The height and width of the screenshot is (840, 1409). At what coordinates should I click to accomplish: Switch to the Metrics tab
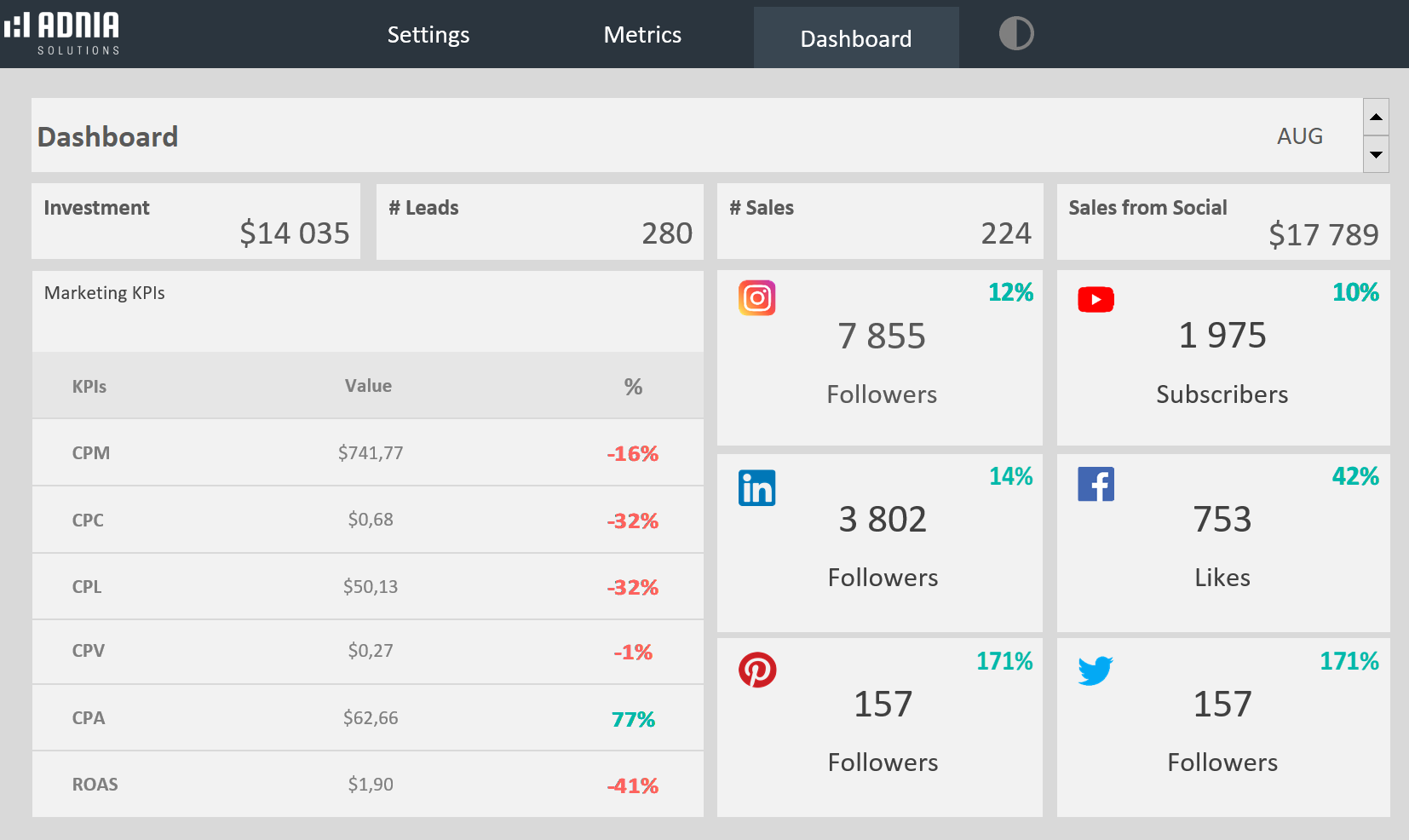(x=641, y=35)
